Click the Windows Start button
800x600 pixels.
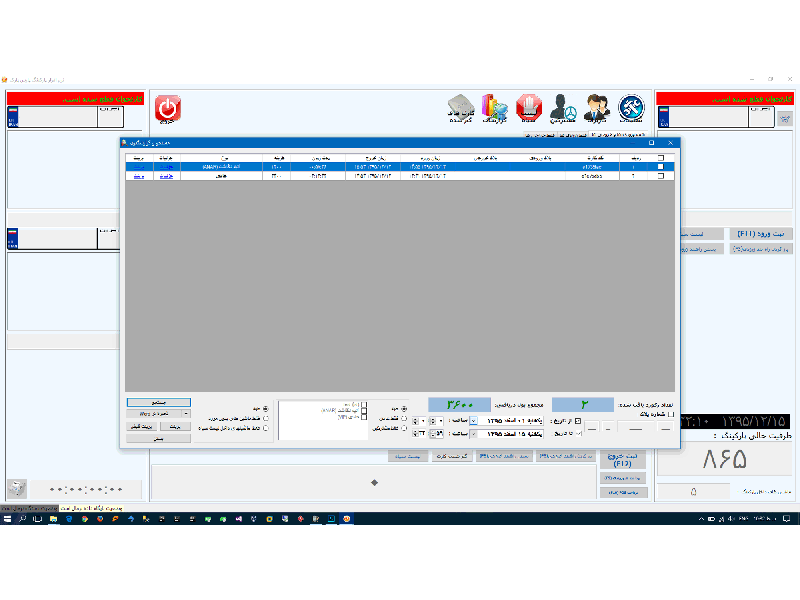[7, 519]
